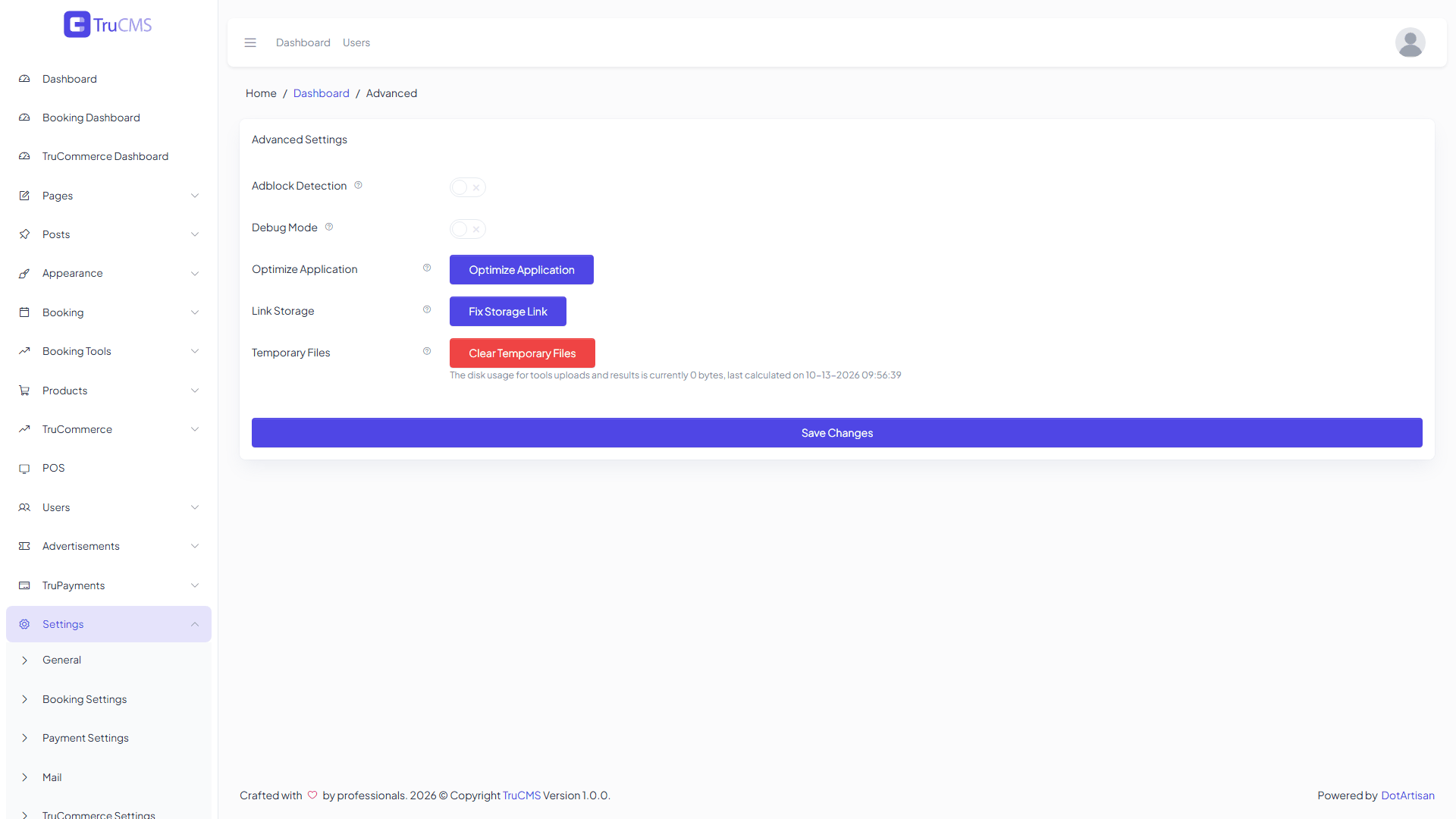Click the Advanced breadcrumb text

tap(391, 93)
